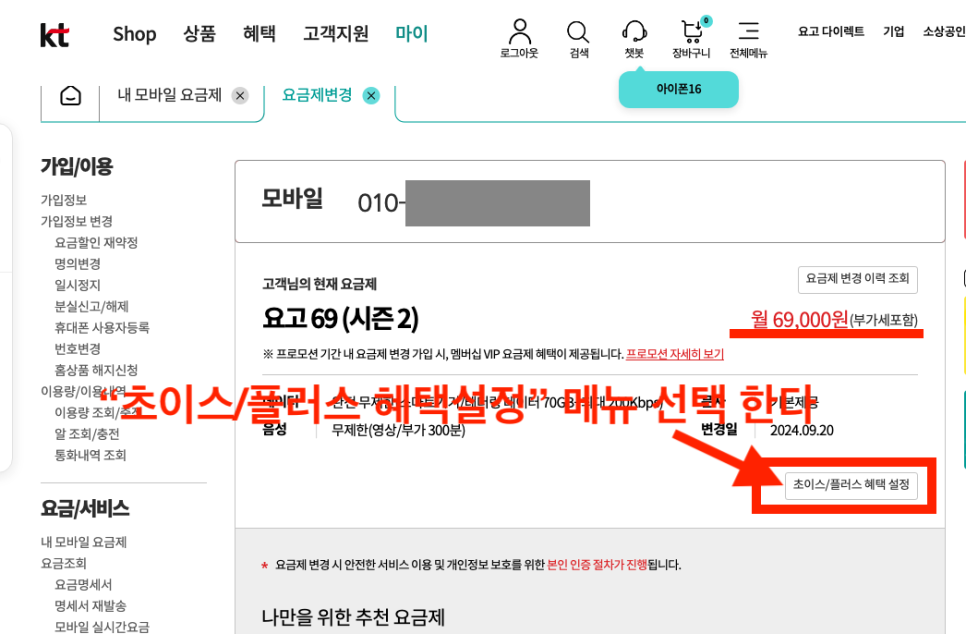Close the 요금제변경 tab
The image size is (966, 634).
click(371, 96)
